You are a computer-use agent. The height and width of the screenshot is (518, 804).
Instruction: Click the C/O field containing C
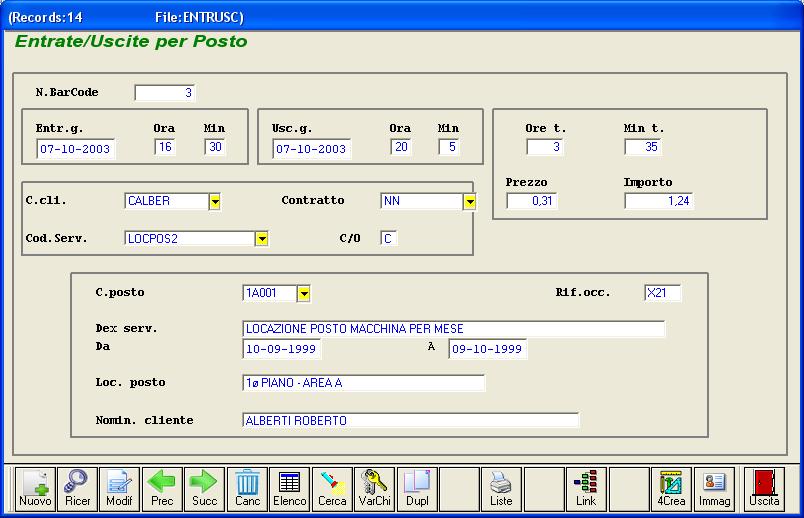(388, 238)
